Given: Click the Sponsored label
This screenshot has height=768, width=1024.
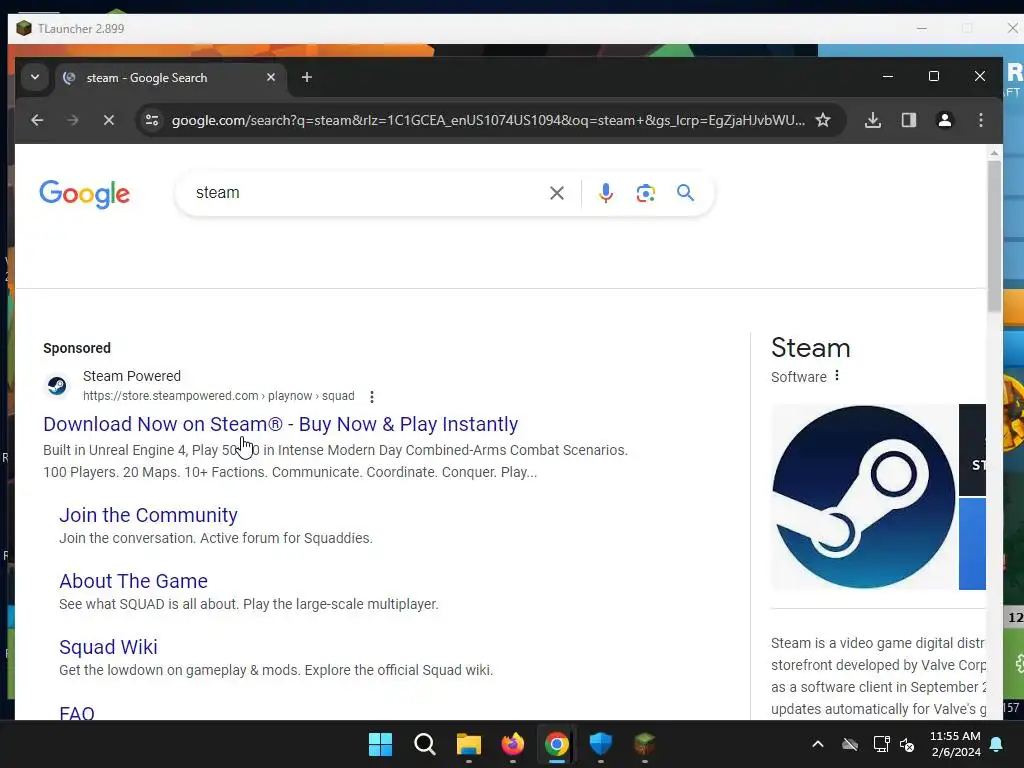Looking at the screenshot, I should (x=77, y=348).
